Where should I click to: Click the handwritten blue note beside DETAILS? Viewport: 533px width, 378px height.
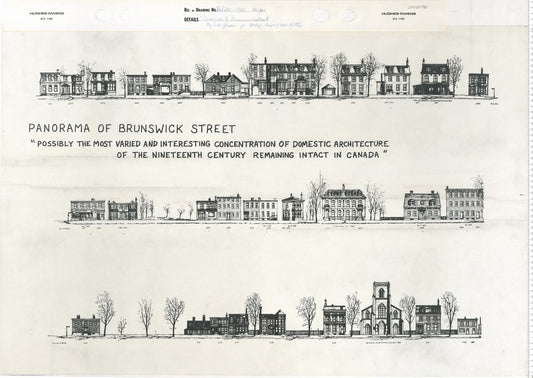pyautogui.click(x=252, y=22)
